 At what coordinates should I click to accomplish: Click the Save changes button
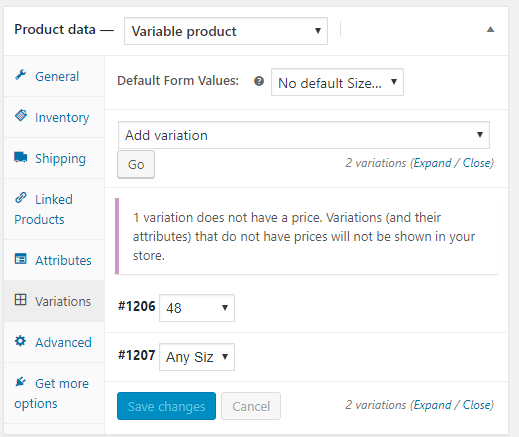pyautogui.click(x=166, y=406)
